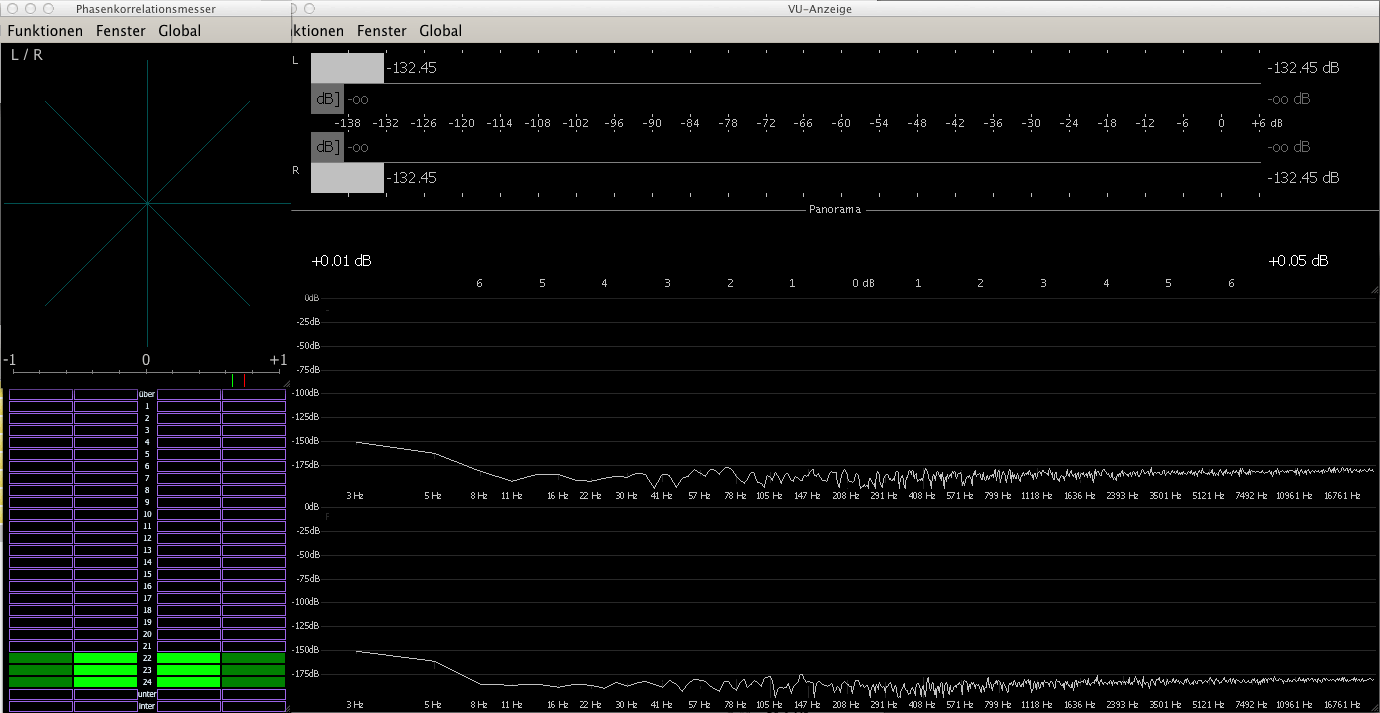Click the -1 correlation scale label
This screenshot has width=1380, height=713.
click(x=9, y=360)
